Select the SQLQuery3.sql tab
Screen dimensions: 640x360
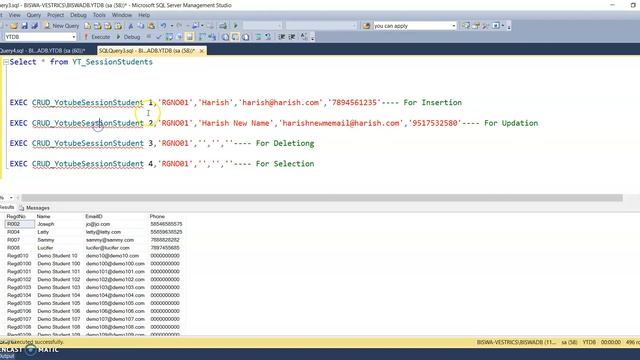coord(147,51)
